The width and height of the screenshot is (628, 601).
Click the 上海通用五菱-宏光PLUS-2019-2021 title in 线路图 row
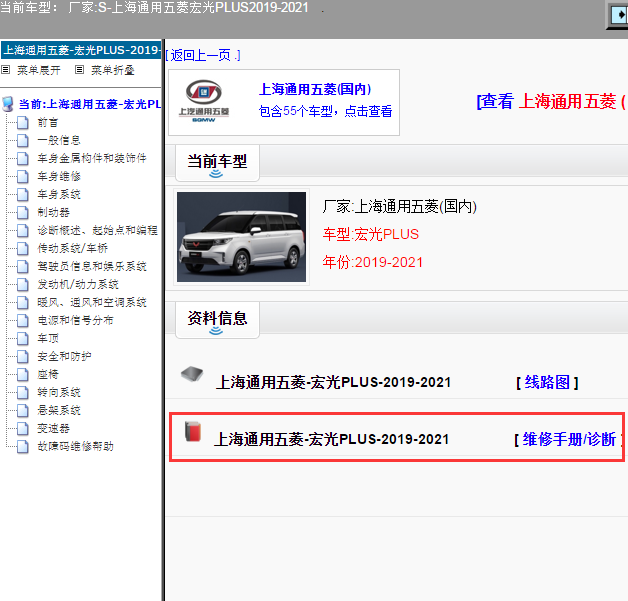(x=333, y=382)
